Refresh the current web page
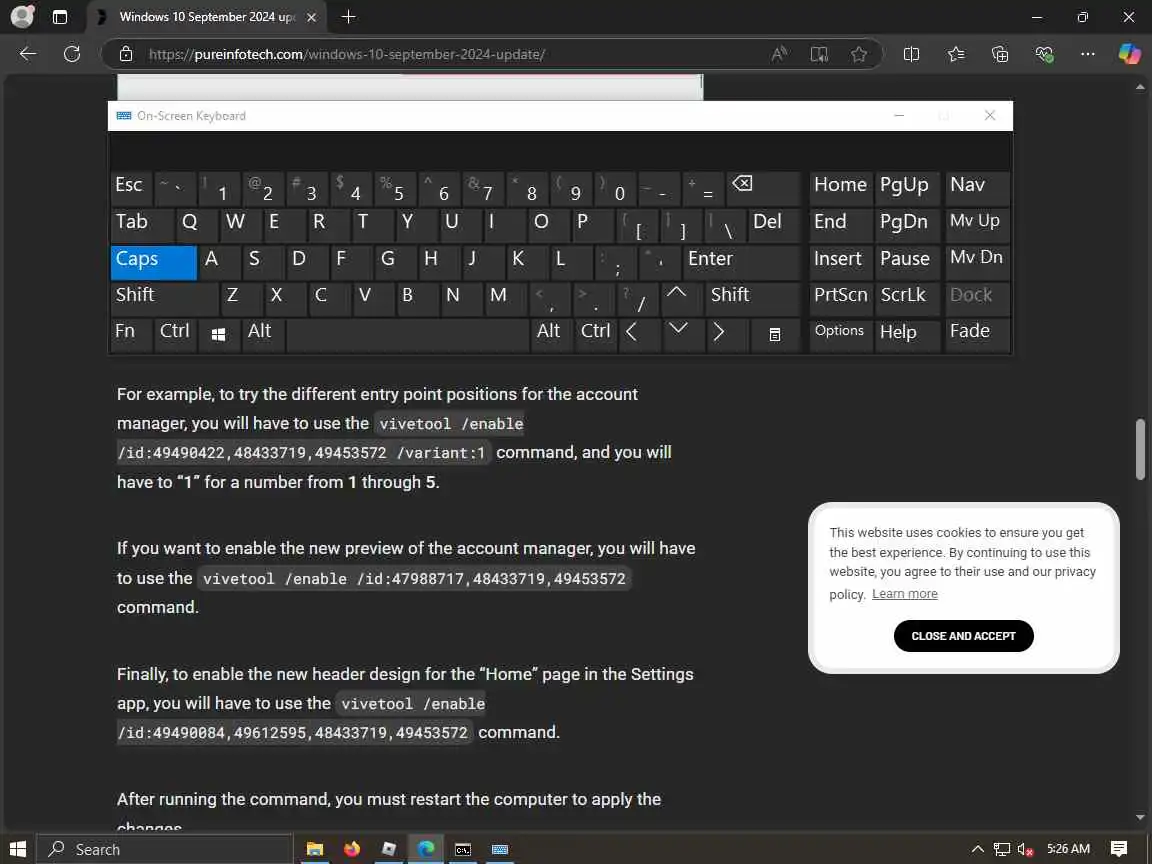Screen dimensions: 1152x864 [72, 54]
